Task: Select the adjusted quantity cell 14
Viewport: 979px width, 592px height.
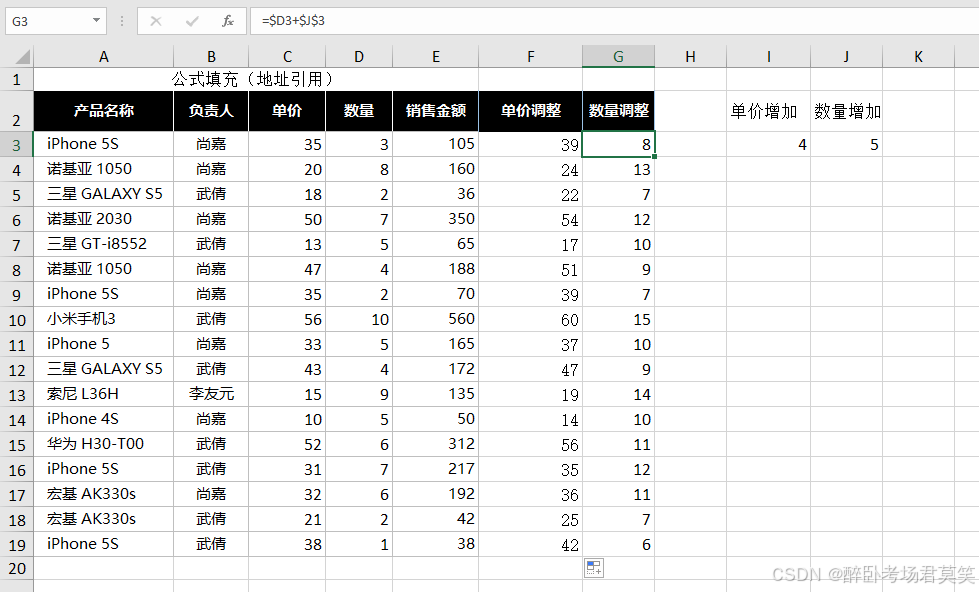Action: click(618, 394)
